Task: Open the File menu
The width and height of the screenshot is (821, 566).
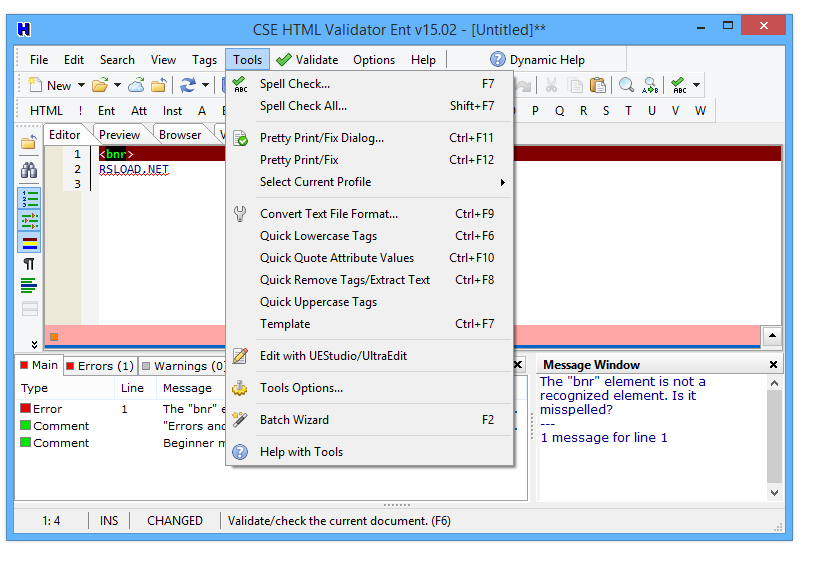Action: [x=39, y=60]
